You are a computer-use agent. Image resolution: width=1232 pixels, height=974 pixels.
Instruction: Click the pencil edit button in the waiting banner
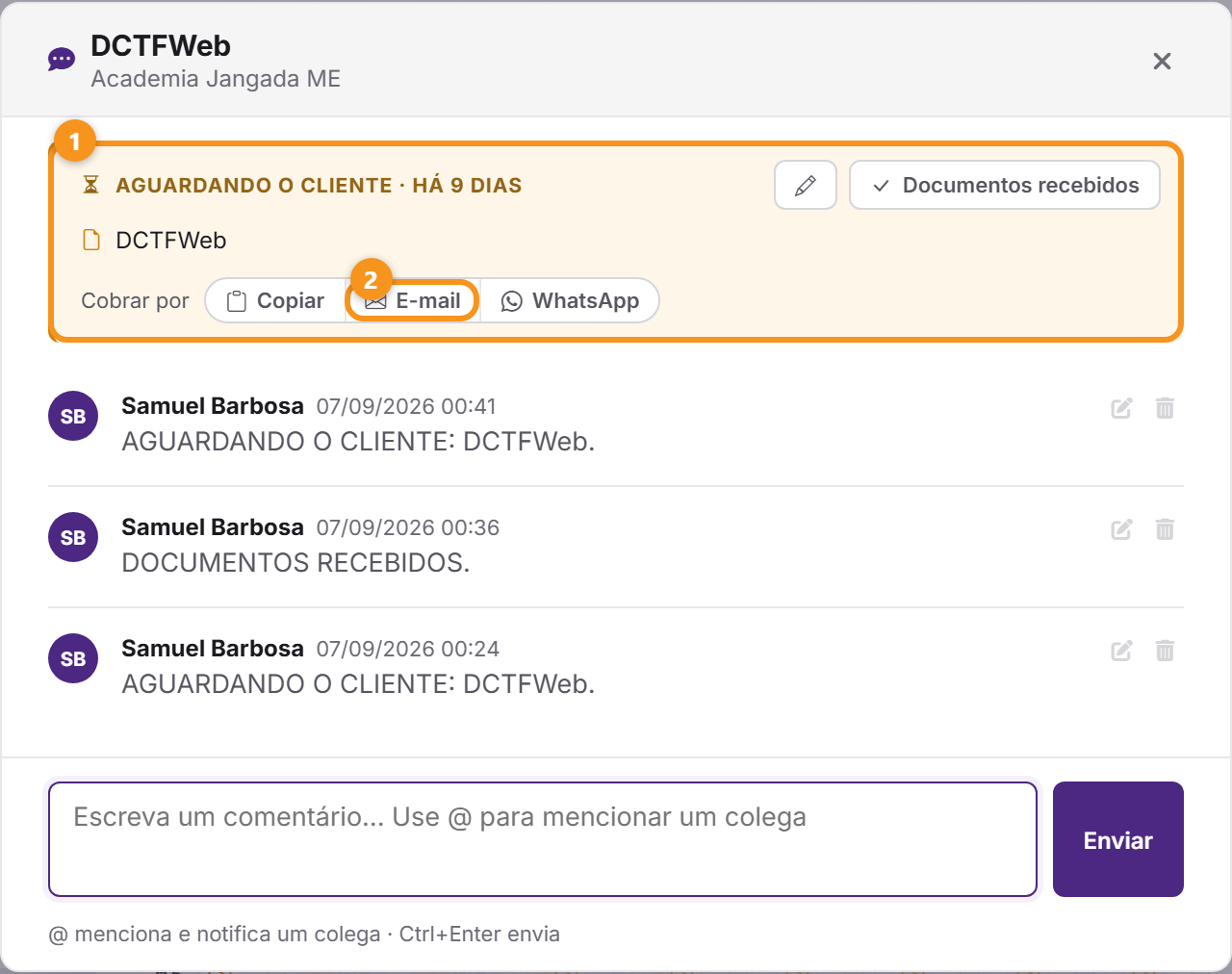[806, 185]
